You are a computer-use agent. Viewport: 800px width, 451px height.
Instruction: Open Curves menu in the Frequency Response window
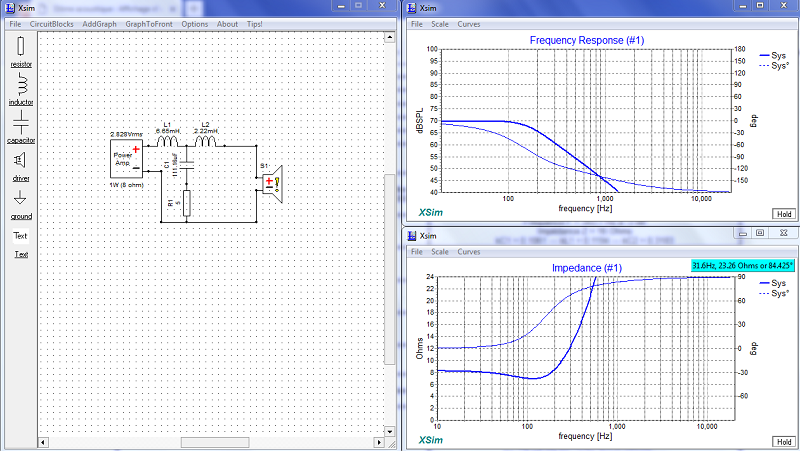pos(468,24)
